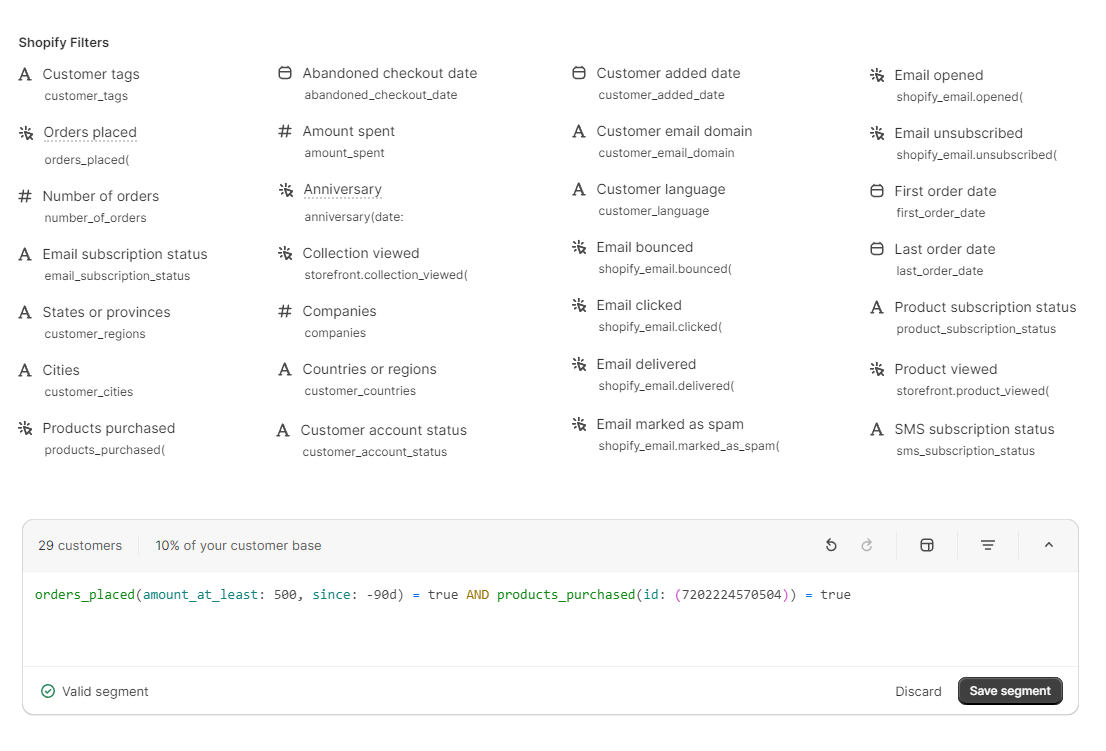Click the 10% of your customer base text

(238, 545)
